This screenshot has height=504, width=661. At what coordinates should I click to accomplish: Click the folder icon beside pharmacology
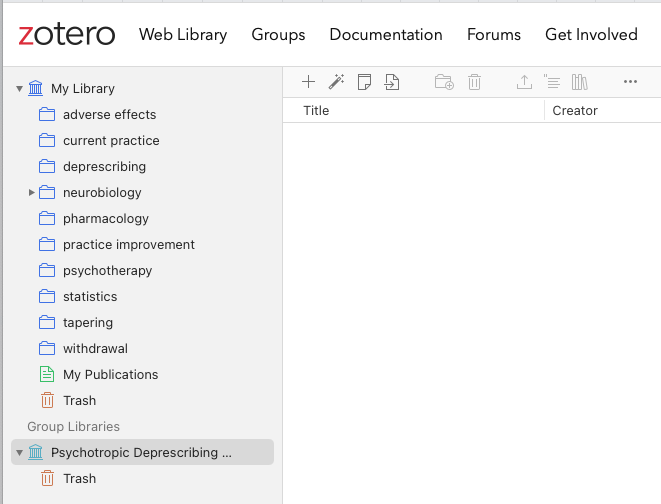[x=47, y=219]
